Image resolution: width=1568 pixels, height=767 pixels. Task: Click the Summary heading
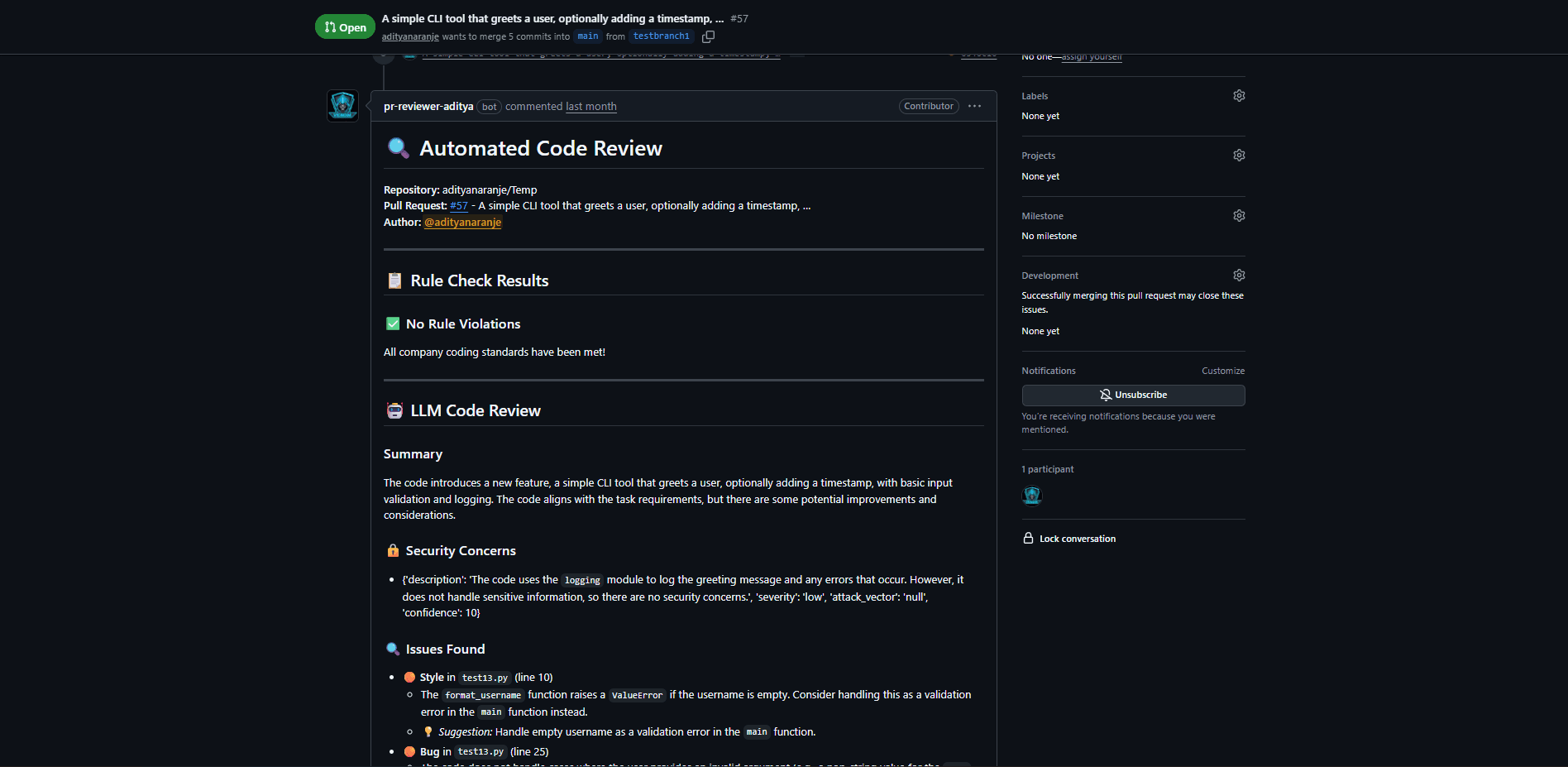[413, 454]
